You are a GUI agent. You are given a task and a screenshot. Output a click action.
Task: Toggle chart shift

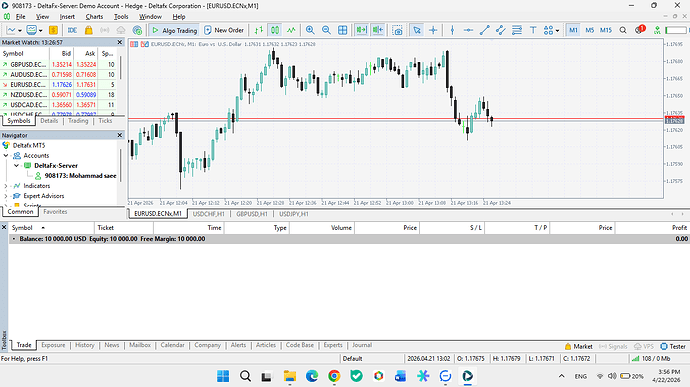378,30
